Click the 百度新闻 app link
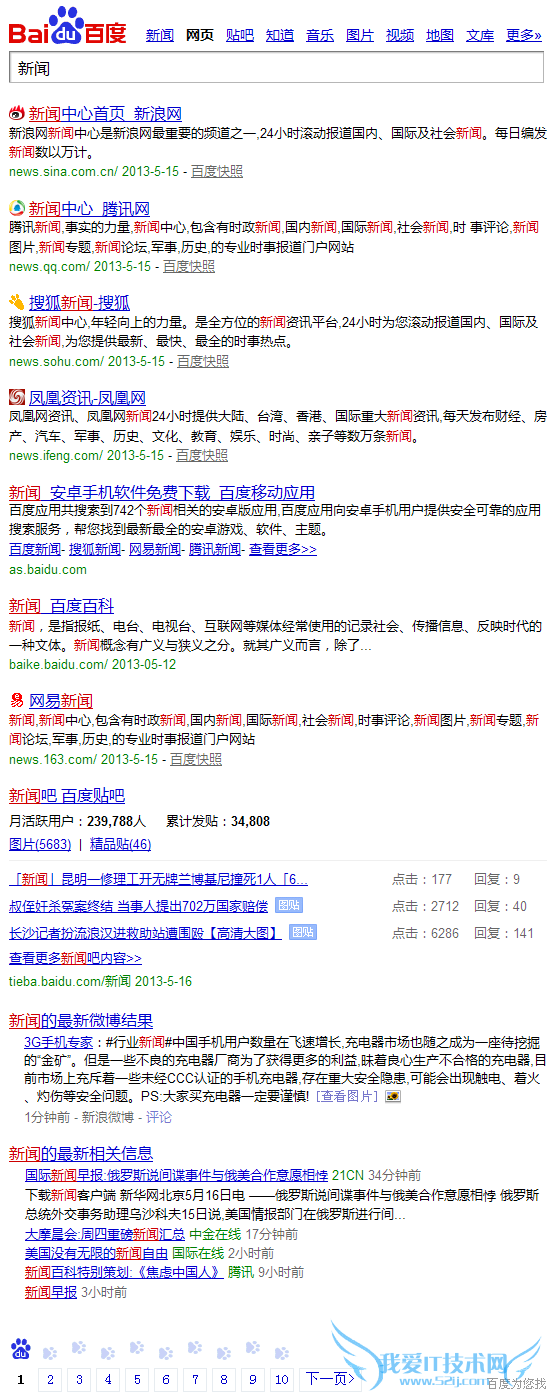 35,549
